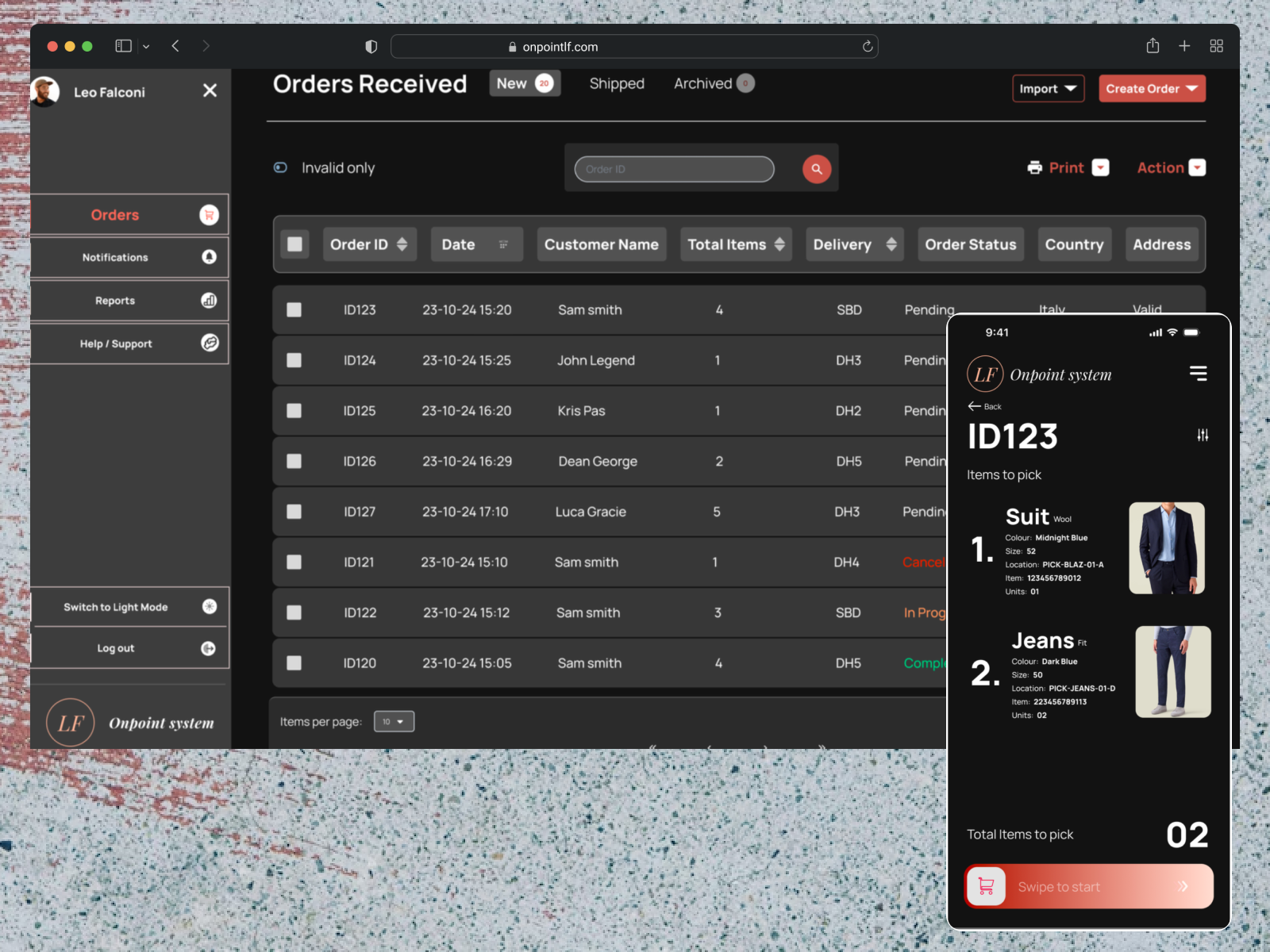Screen dimensions: 1270x952
Task: Click the Create Order button
Action: pos(1152,88)
